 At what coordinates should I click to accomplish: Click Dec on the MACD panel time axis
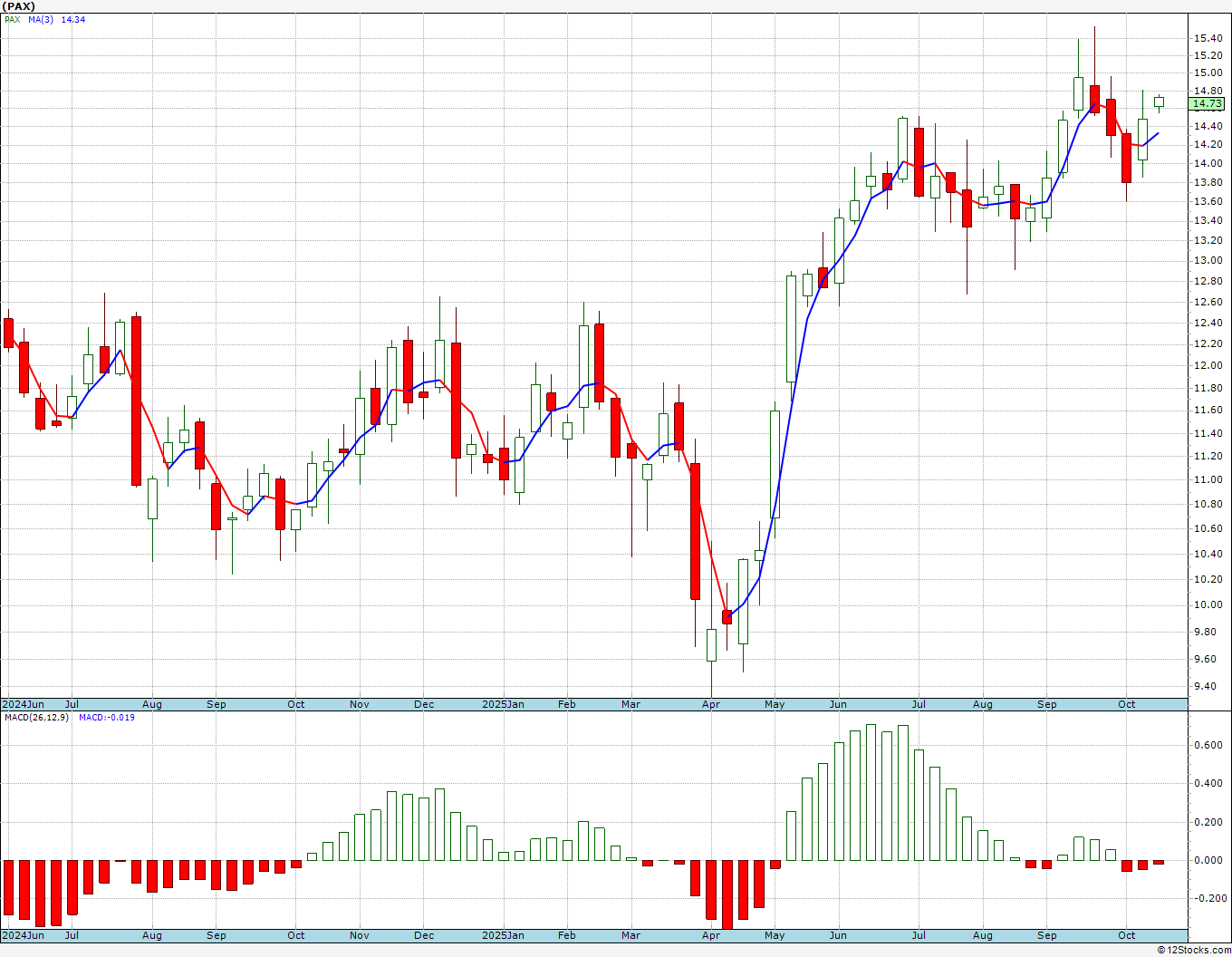coord(423,935)
